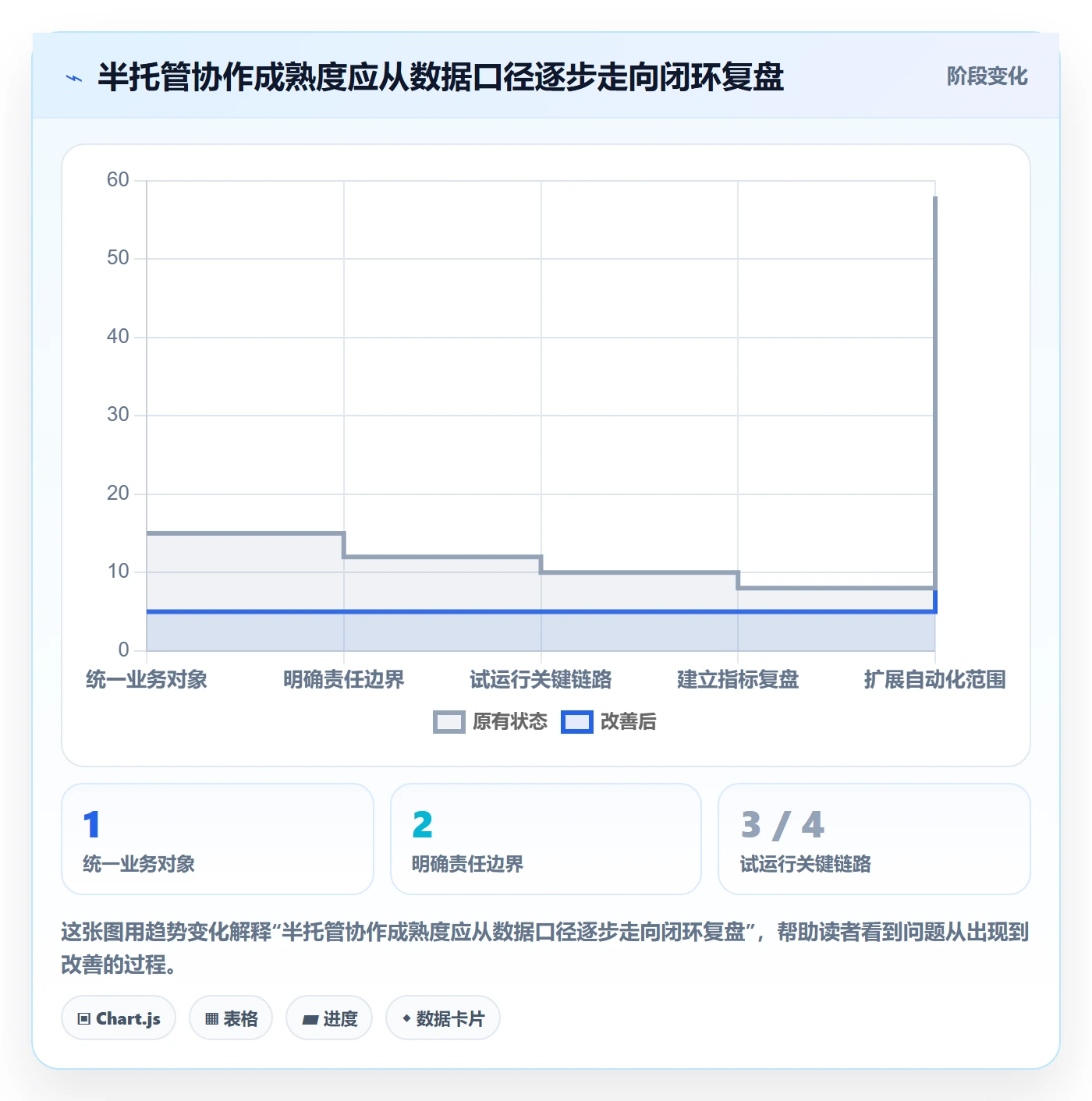The height and width of the screenshot is (1101, 1092).
Task: Click y-axis value 30
Action: [x=118, y=415]
